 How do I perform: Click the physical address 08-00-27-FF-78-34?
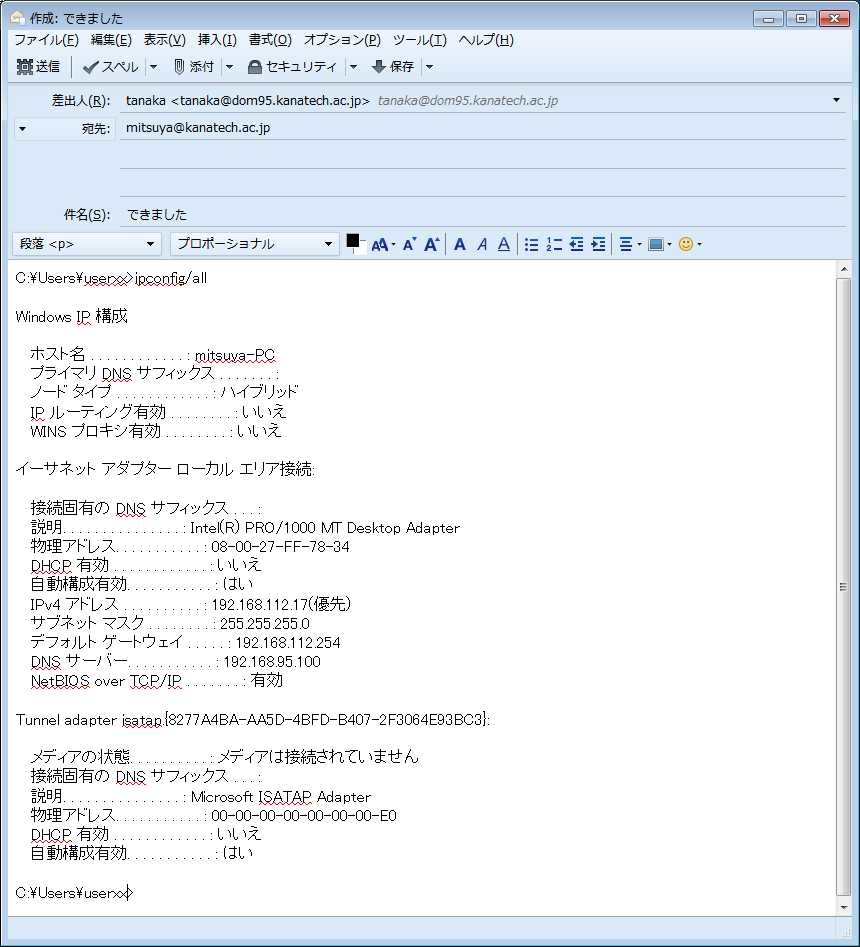[280, 547]
